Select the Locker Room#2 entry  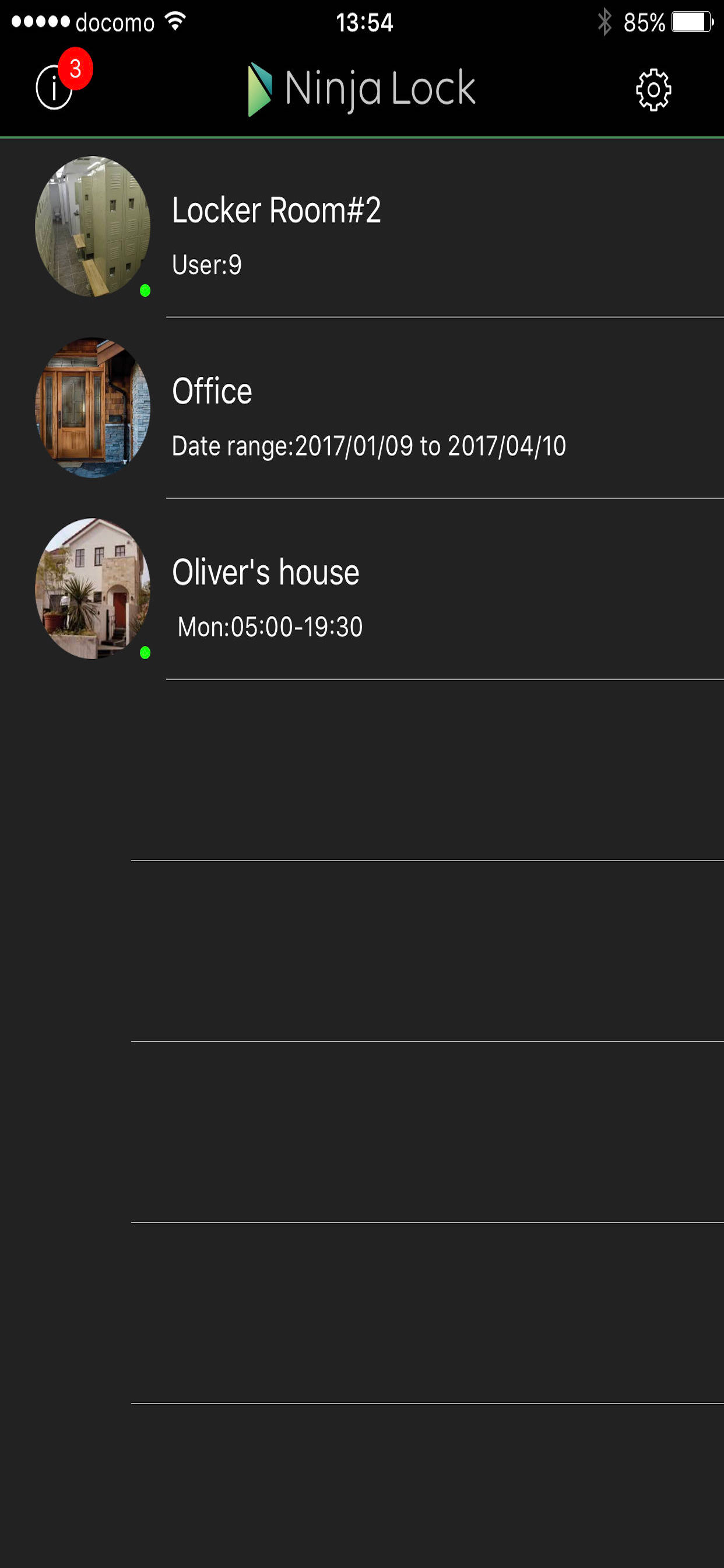click(x=362, y=227)
